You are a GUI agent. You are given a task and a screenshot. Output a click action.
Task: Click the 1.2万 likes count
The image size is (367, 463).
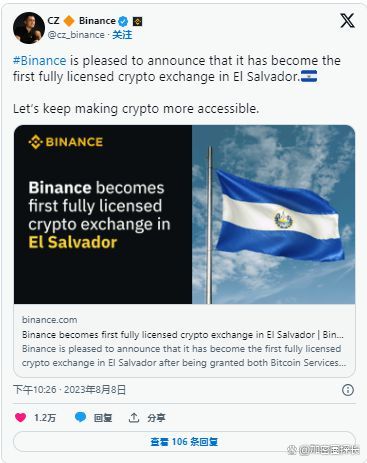(x=45, y=418)
